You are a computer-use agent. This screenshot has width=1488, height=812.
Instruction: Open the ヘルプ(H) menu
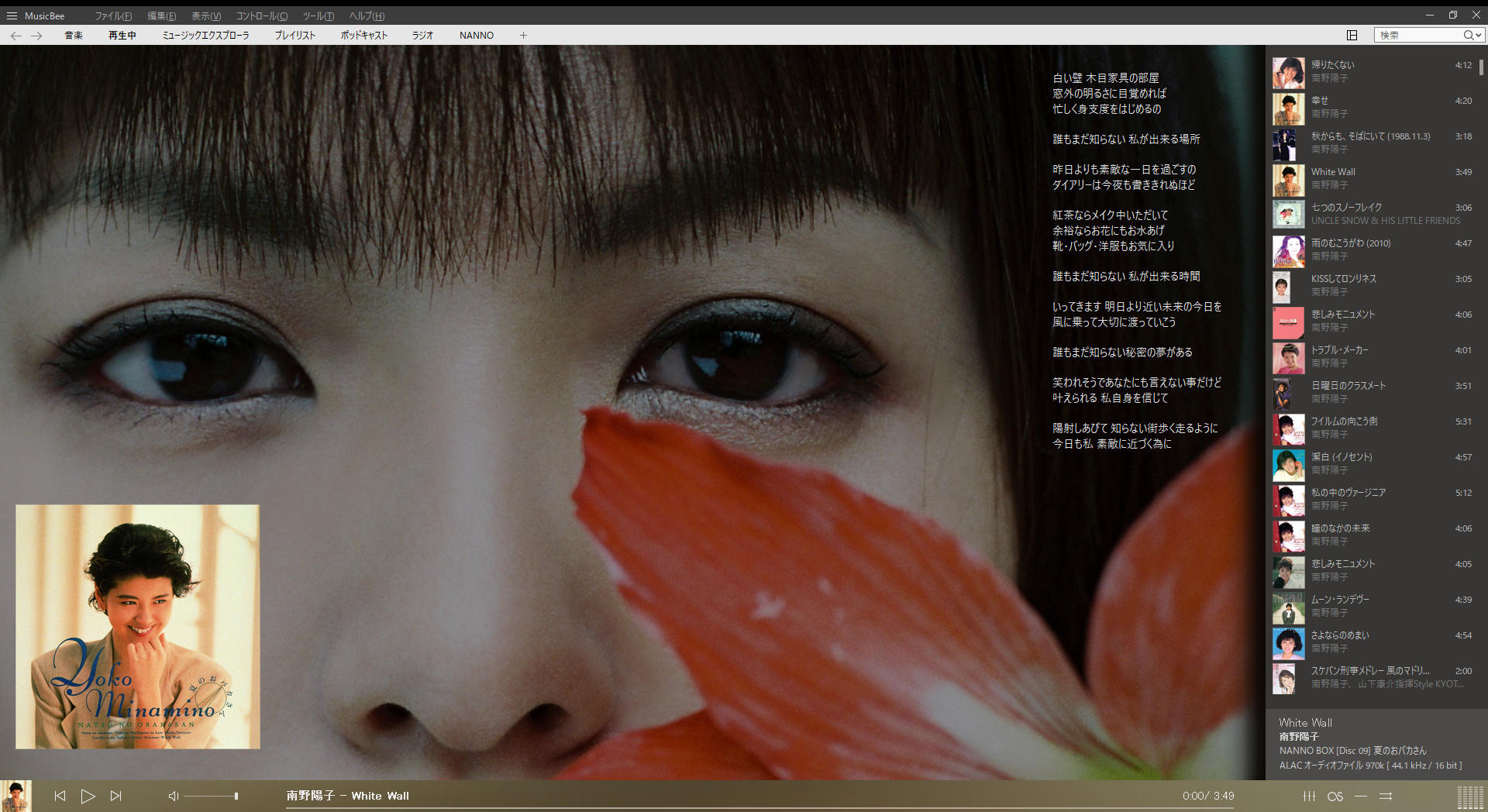pyautogui.click(x=367, y=15)
